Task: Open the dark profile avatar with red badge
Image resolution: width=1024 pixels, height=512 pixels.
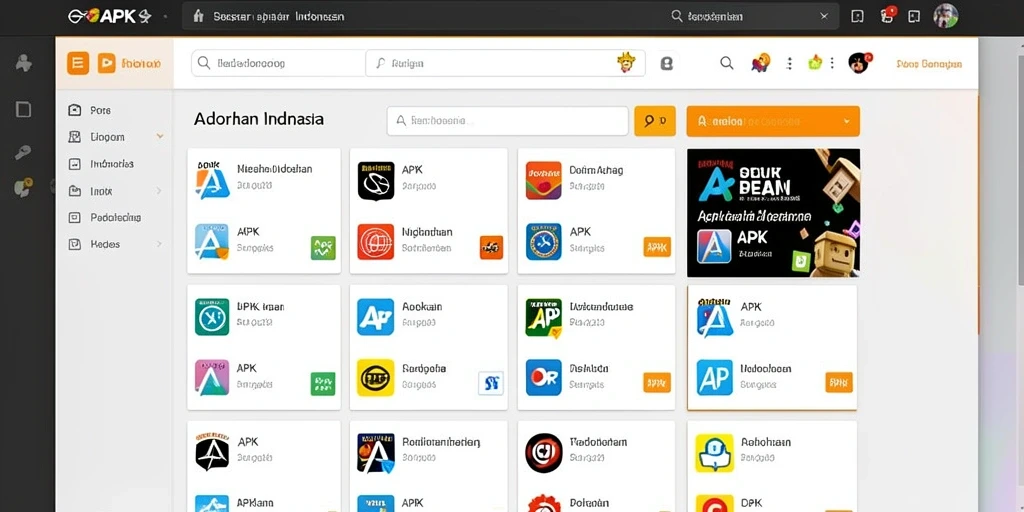Action: coord(859,63)
